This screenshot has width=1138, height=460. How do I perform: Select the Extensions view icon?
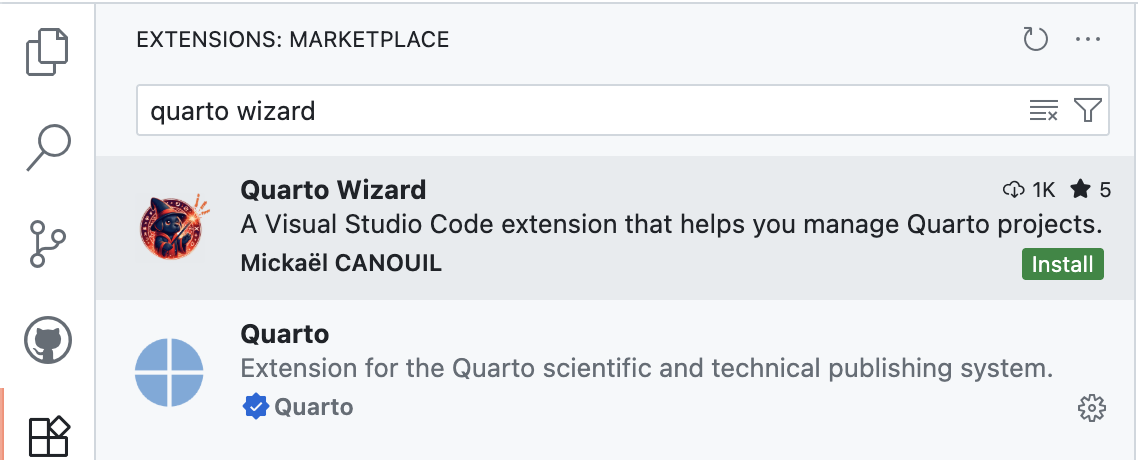pyautogui.click(x=47, y=436)
